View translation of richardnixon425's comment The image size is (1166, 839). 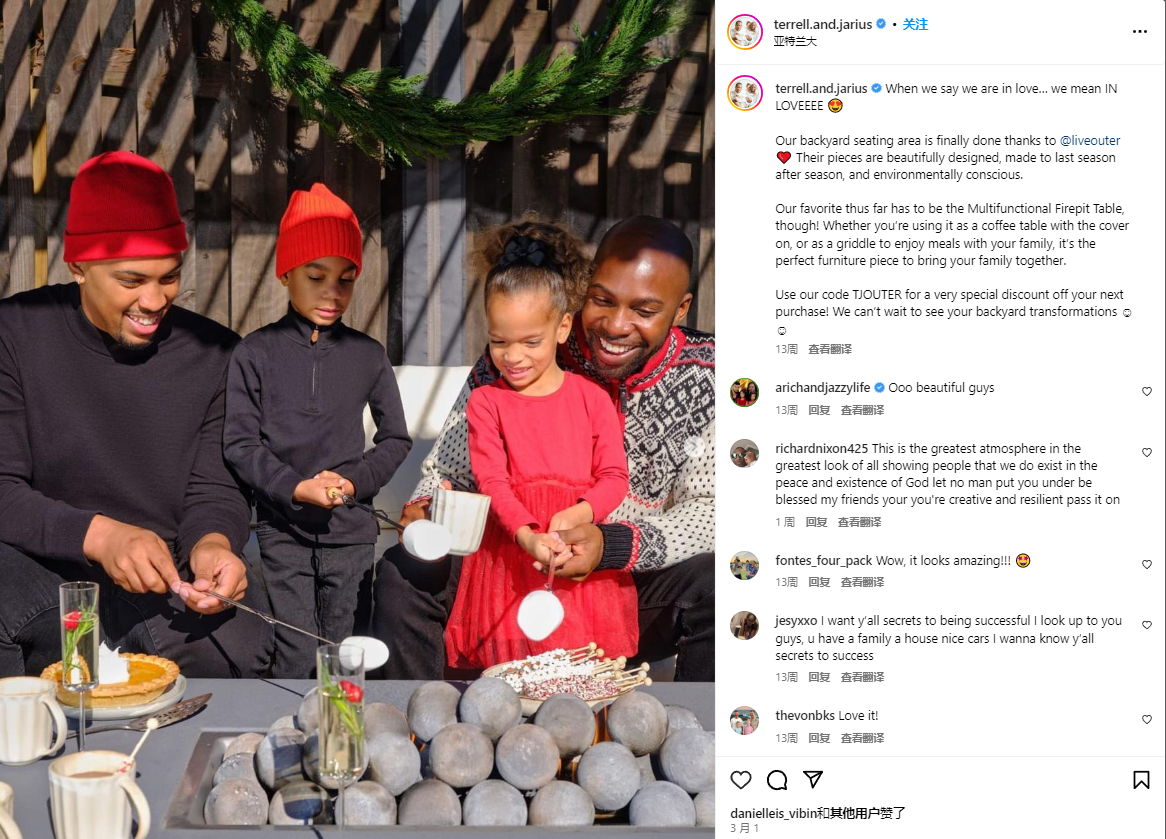(859, 522)
